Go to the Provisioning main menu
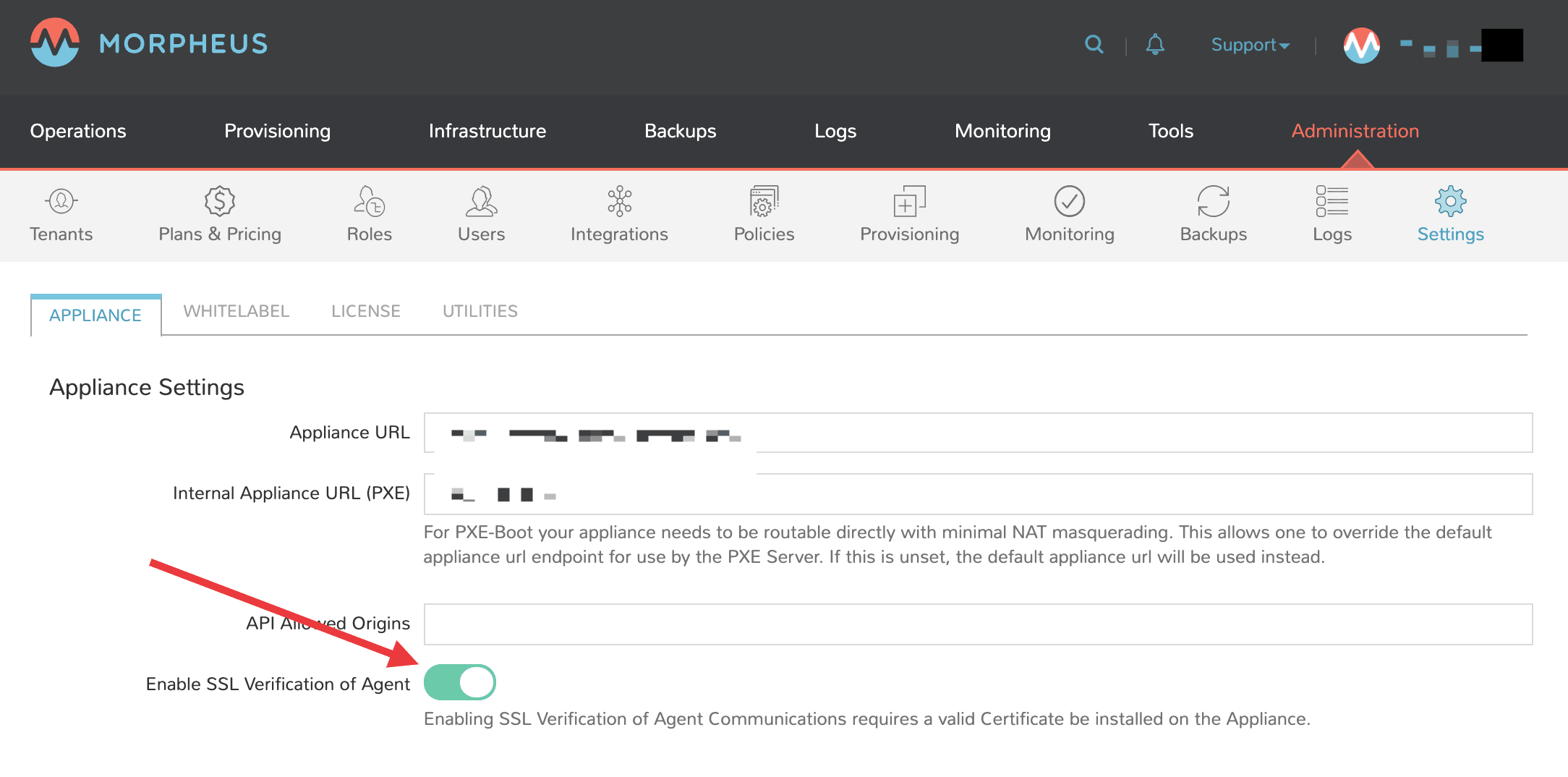 coord(277,131)
